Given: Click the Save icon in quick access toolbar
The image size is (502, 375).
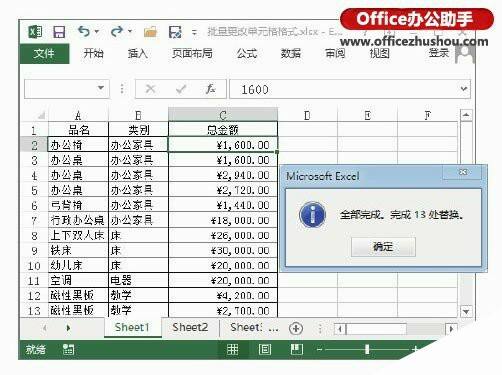Looking at the screenshot, I should tap(59, 32).
